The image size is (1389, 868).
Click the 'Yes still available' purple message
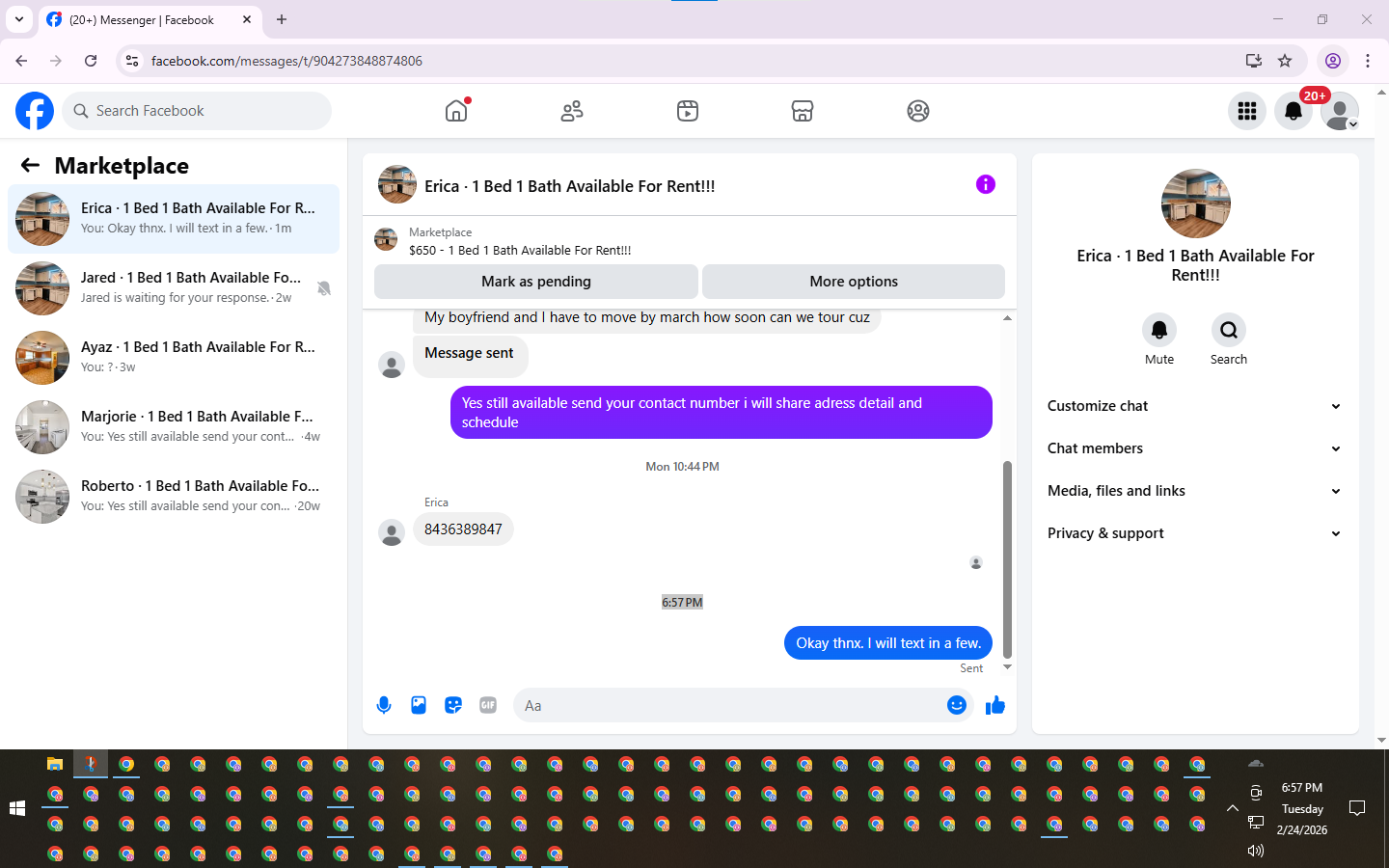pyautogui.click(x=721, y=413)
